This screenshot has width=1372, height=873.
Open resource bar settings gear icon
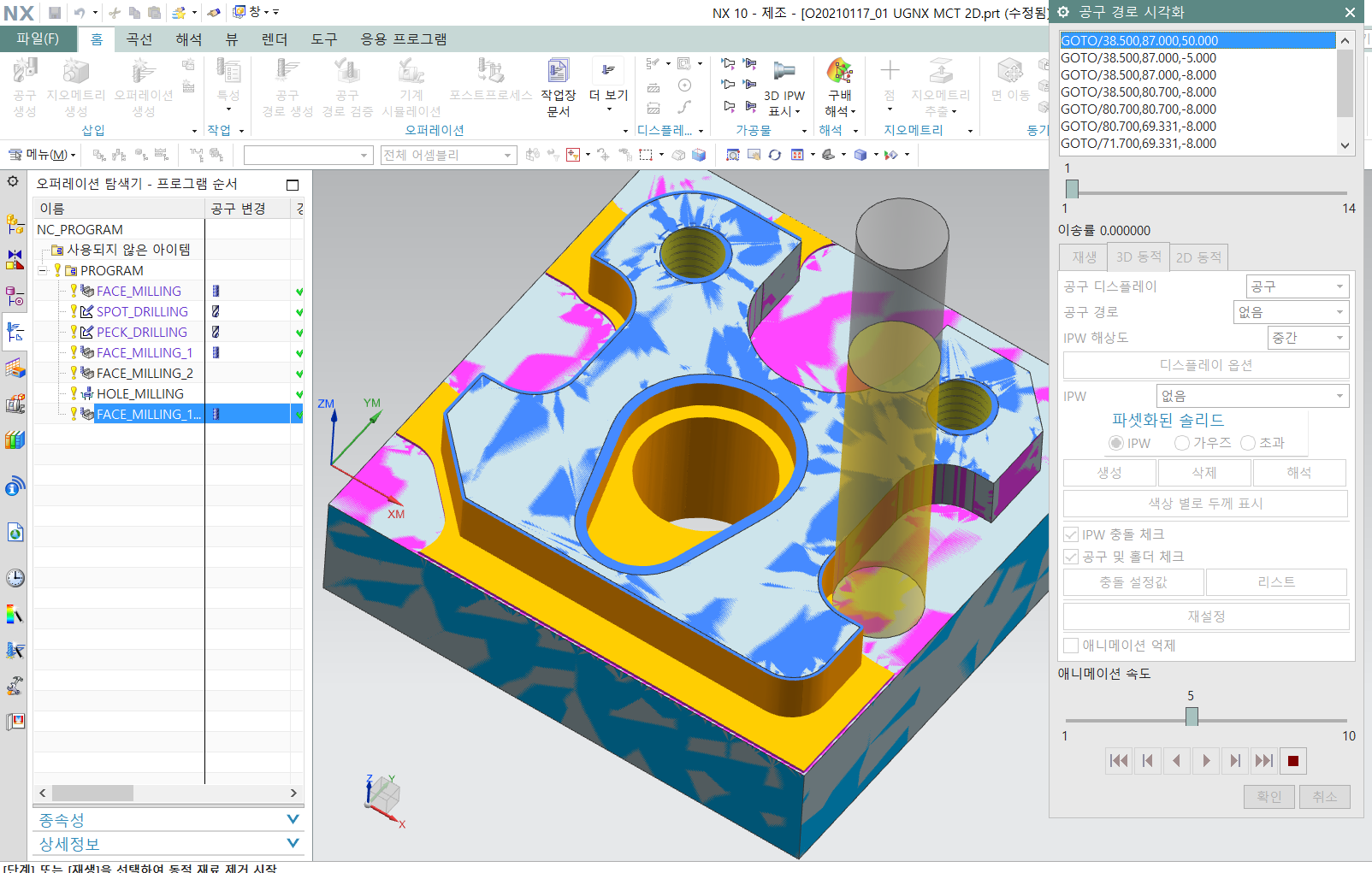(13, 181)
